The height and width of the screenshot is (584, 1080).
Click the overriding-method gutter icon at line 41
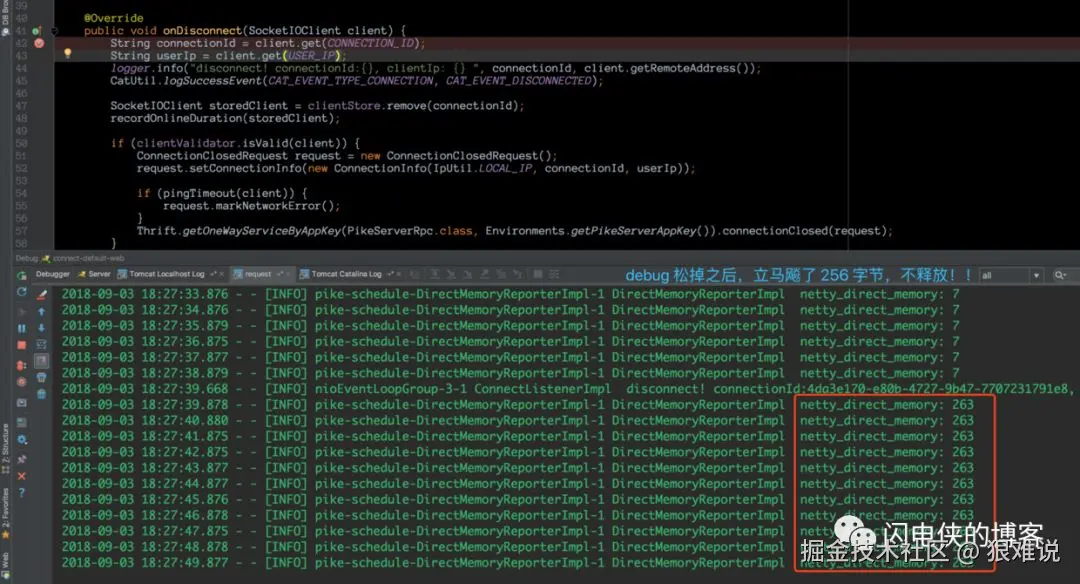[x=37, y=30]
